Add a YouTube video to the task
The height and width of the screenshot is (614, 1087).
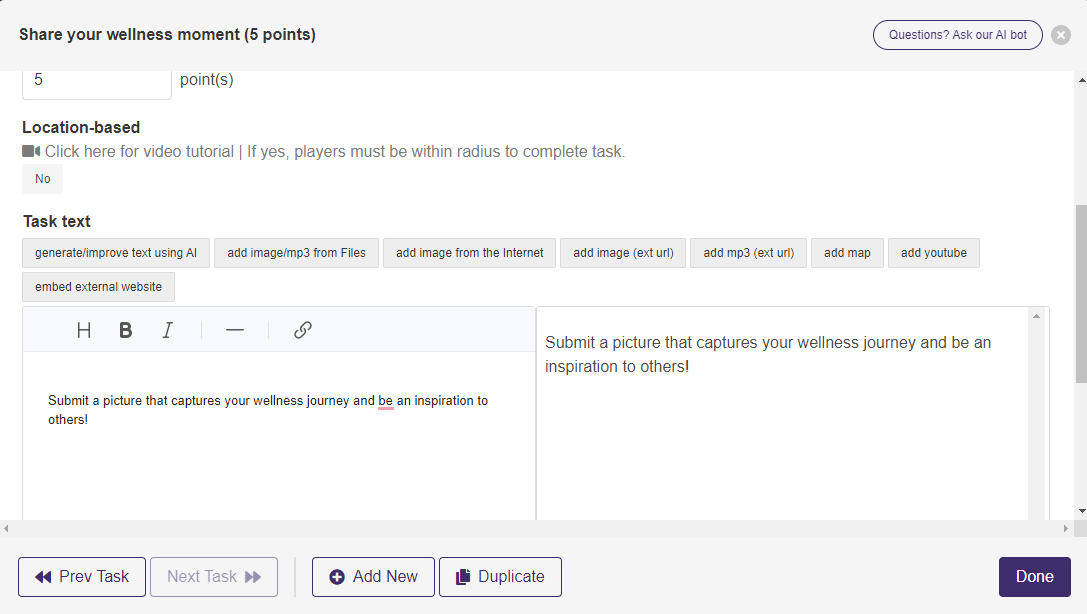tap(933, 253)
